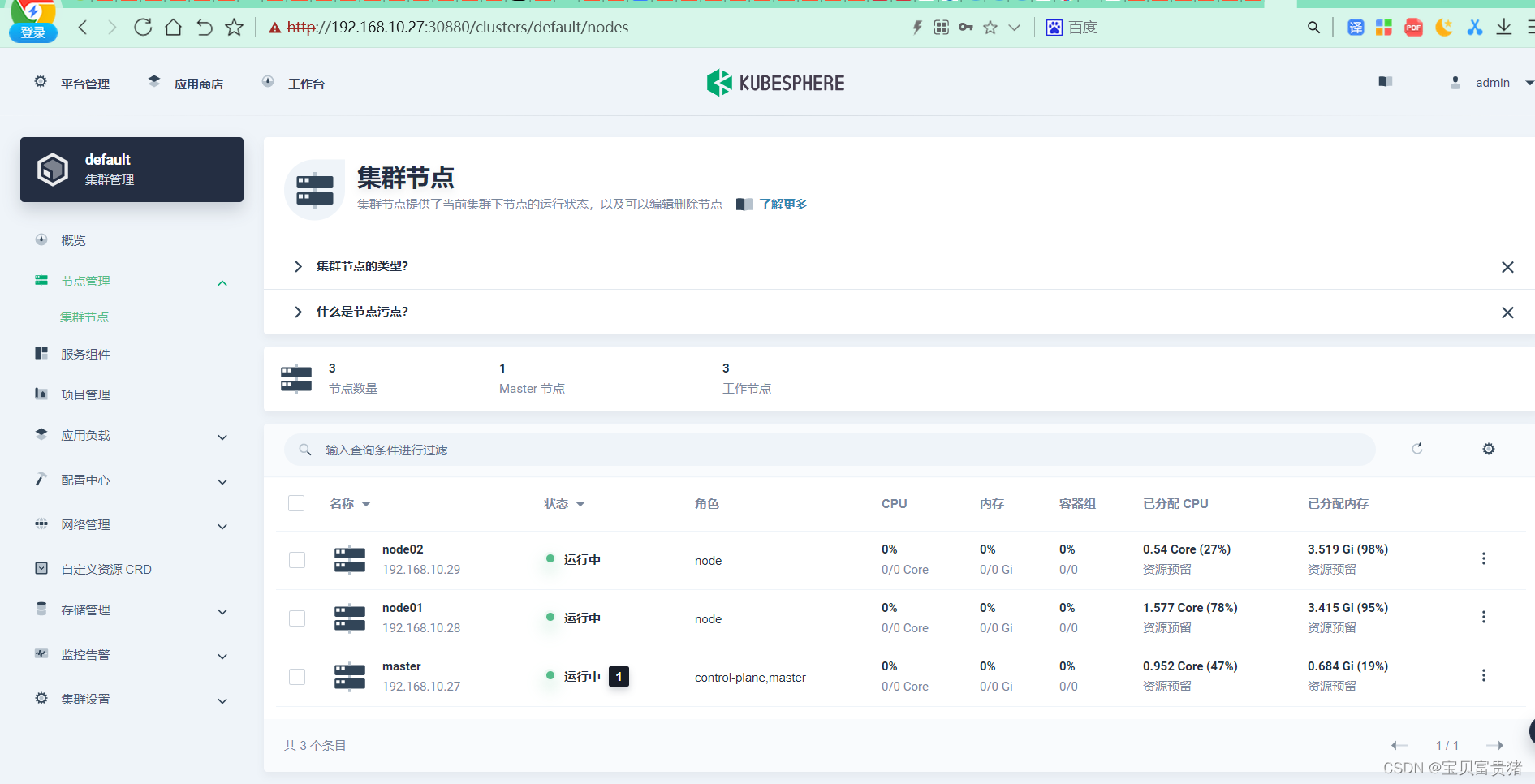This screenshot has height=784, width=1535.
Task: Expand the 集群设置 sidebar section
Action: click(222, 700)
